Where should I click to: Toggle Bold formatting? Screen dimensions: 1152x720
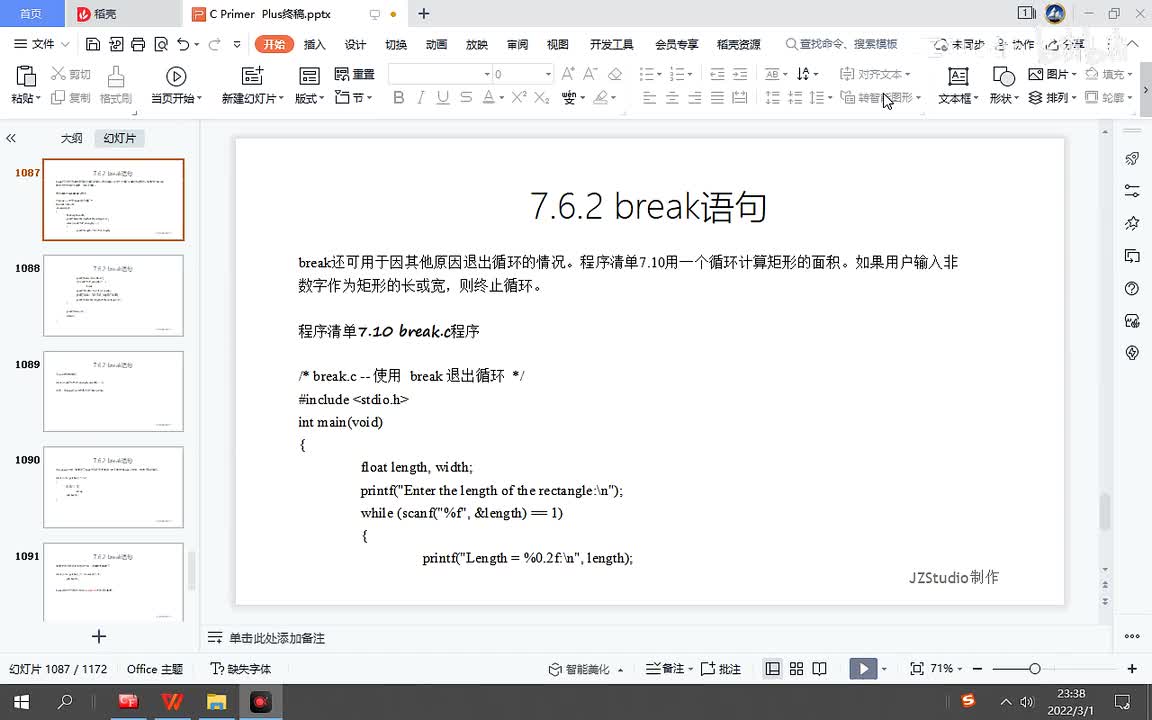click(398, 97)
